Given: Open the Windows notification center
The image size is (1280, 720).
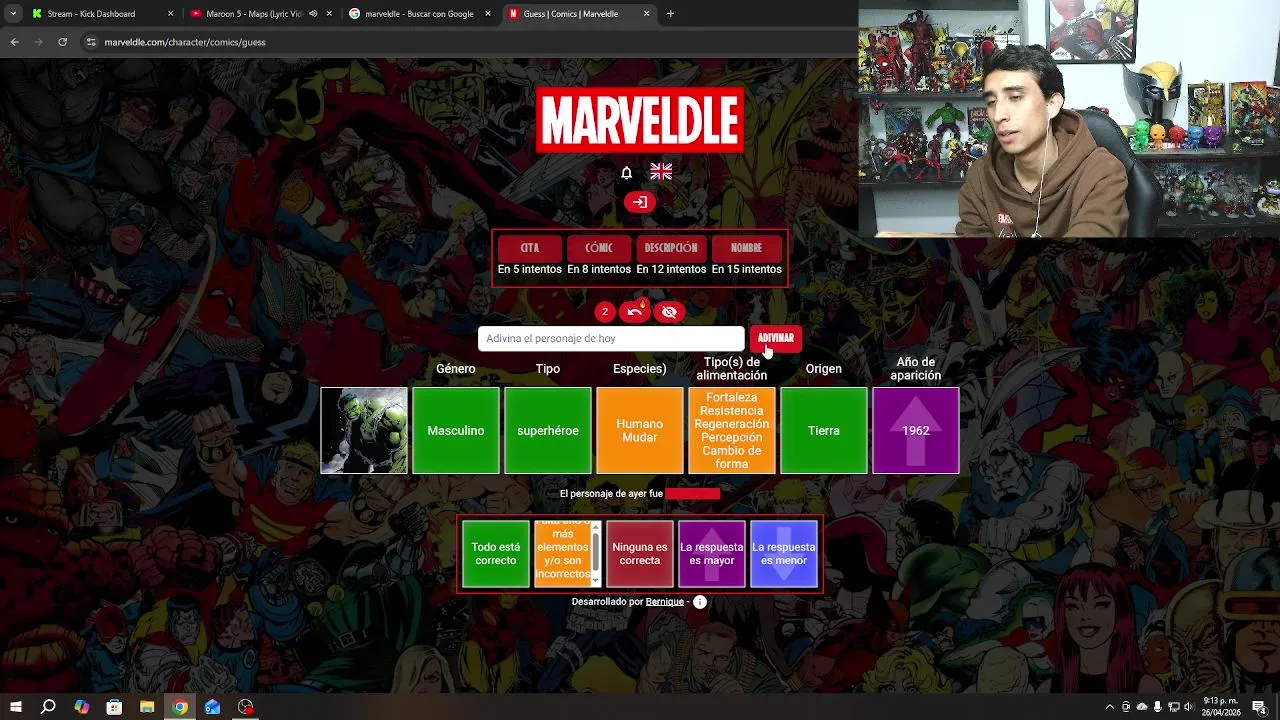Looking at the screenshot, I should click(x=1259, y=707).
